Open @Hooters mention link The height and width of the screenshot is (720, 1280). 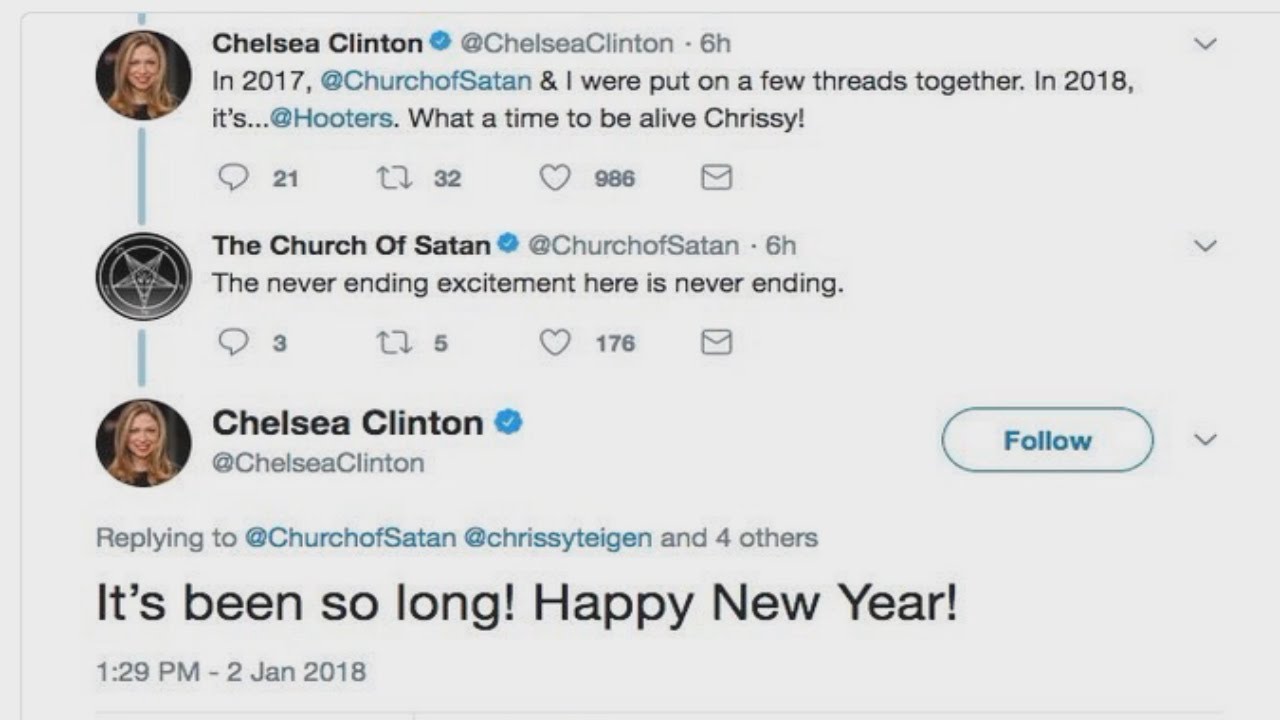point(331,118)
